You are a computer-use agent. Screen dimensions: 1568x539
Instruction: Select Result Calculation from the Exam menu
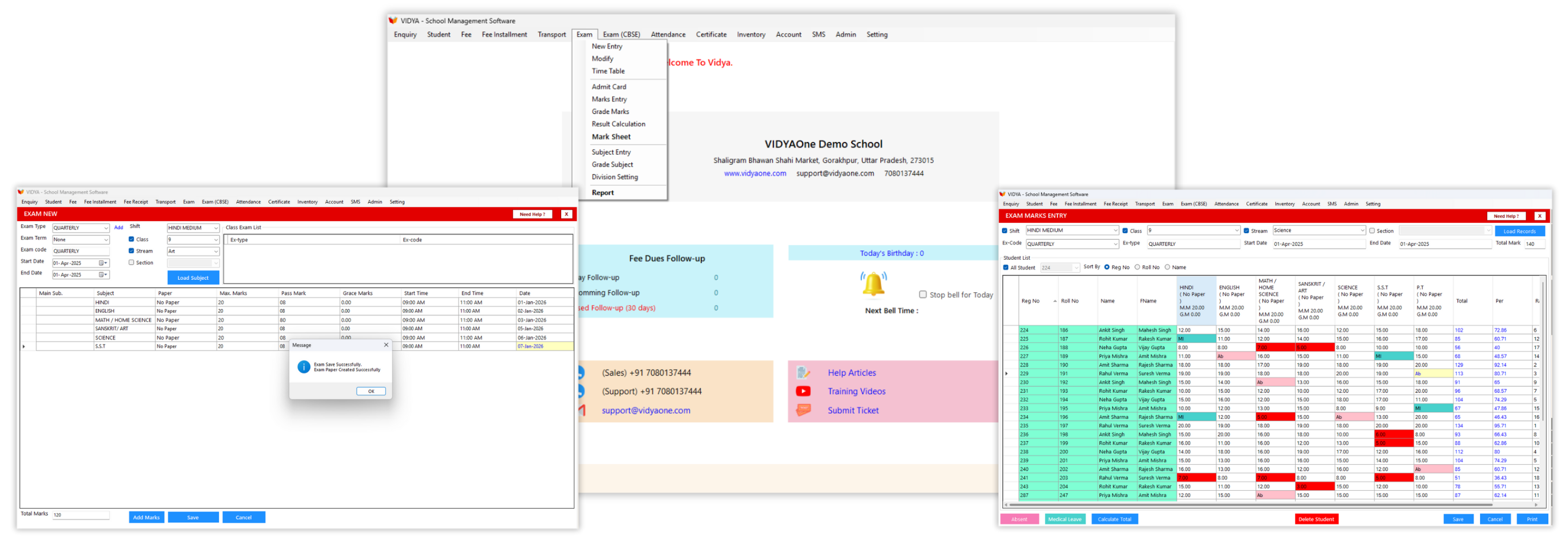coord(618,124)
